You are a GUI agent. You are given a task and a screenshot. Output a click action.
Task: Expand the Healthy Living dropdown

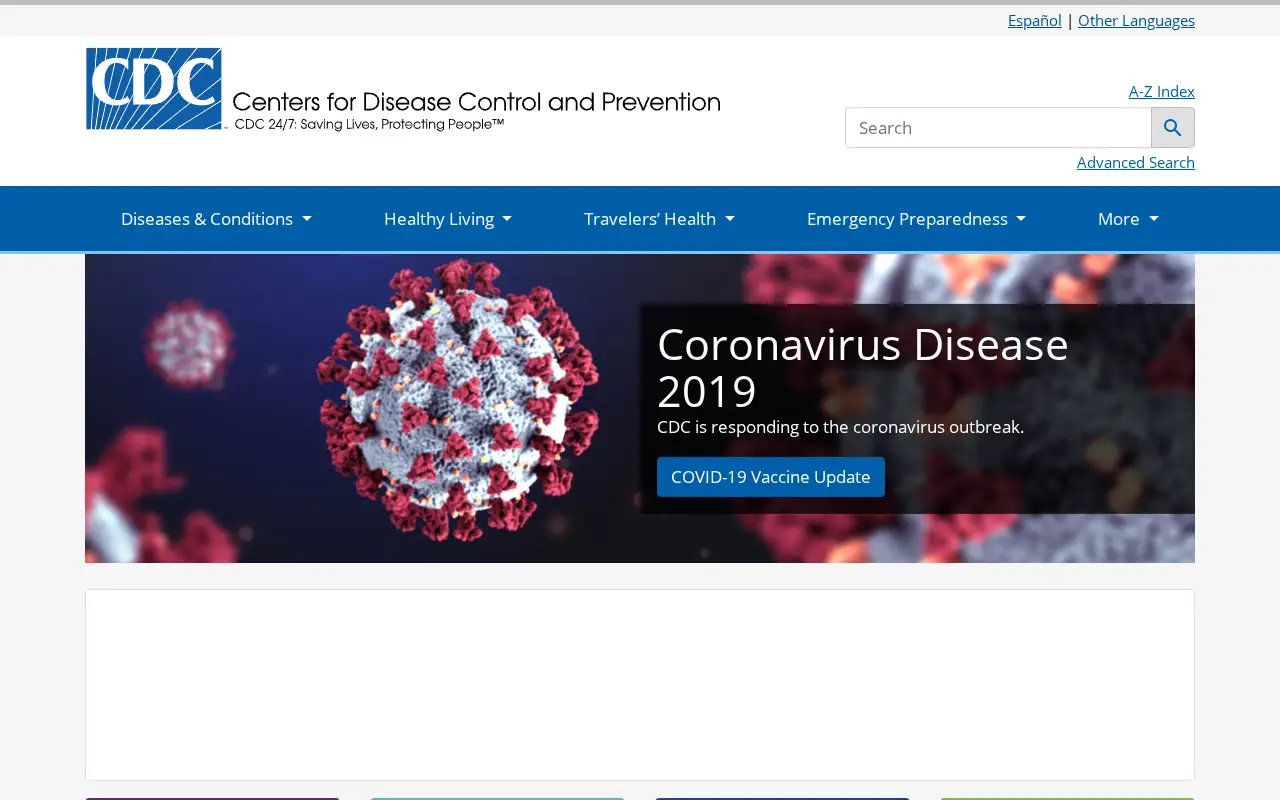click(x=448, y=219)
